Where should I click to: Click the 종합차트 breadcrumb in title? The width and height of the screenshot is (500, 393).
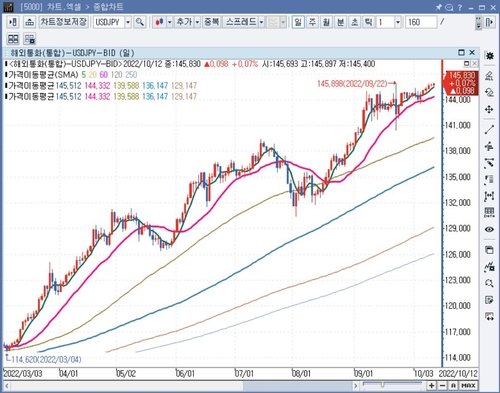(x=109, y=7)
